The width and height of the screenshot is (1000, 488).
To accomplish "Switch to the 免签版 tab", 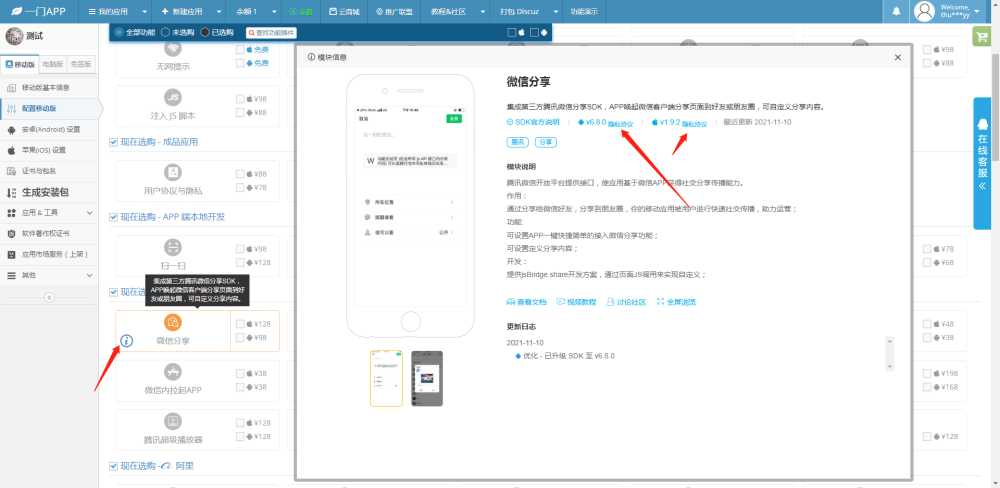I will (x=81, y=64).
